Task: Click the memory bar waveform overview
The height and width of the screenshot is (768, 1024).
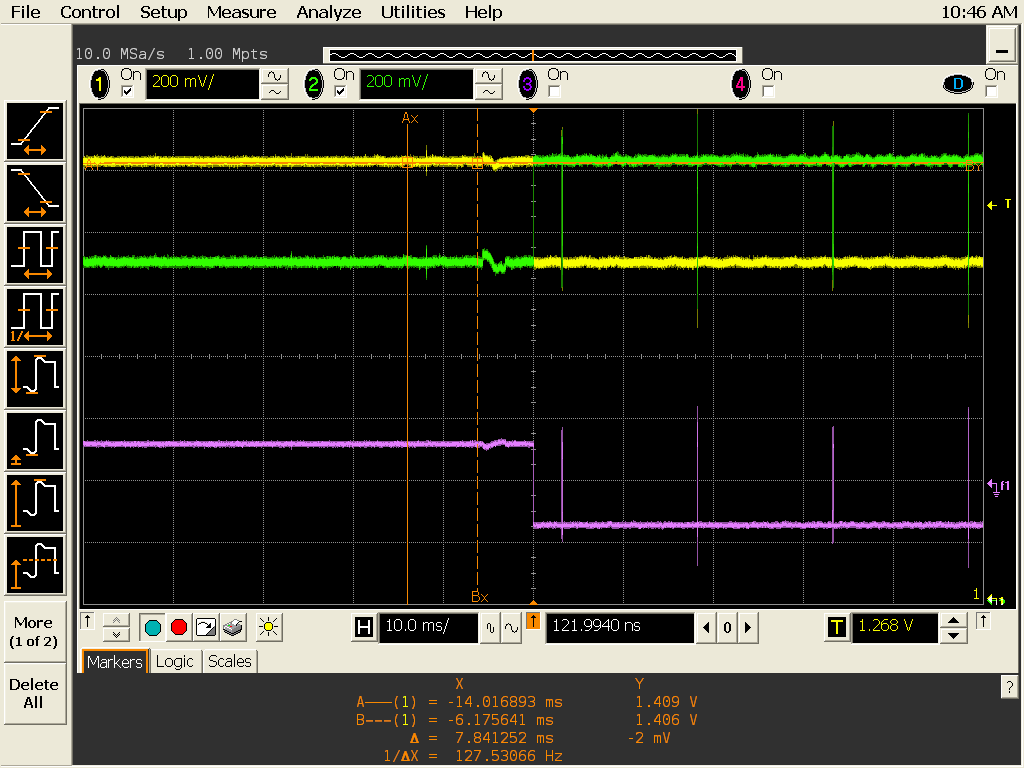Action: tap(533, 55)
